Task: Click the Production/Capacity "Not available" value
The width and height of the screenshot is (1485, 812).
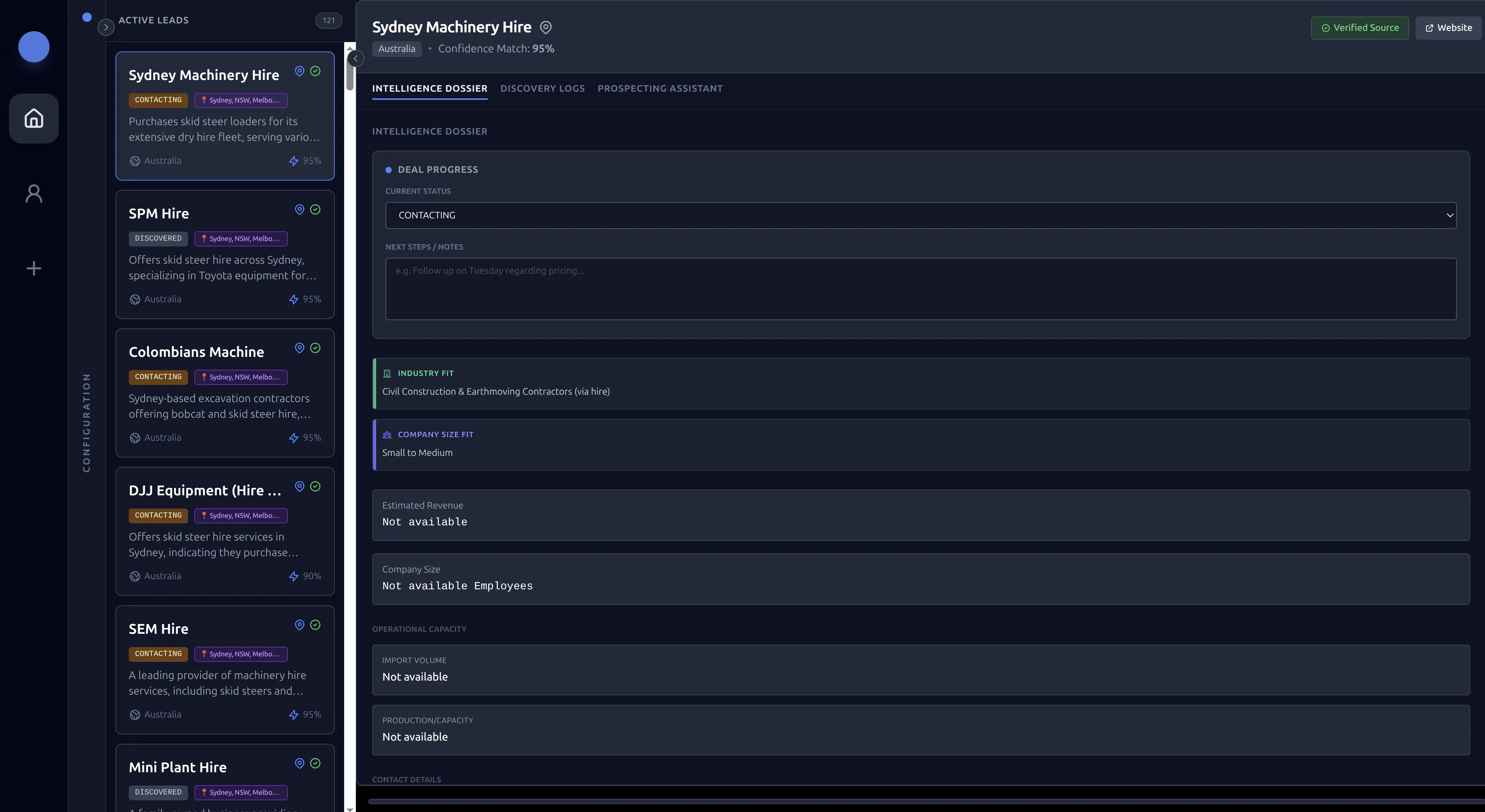Action: click(x=415, y=736)
